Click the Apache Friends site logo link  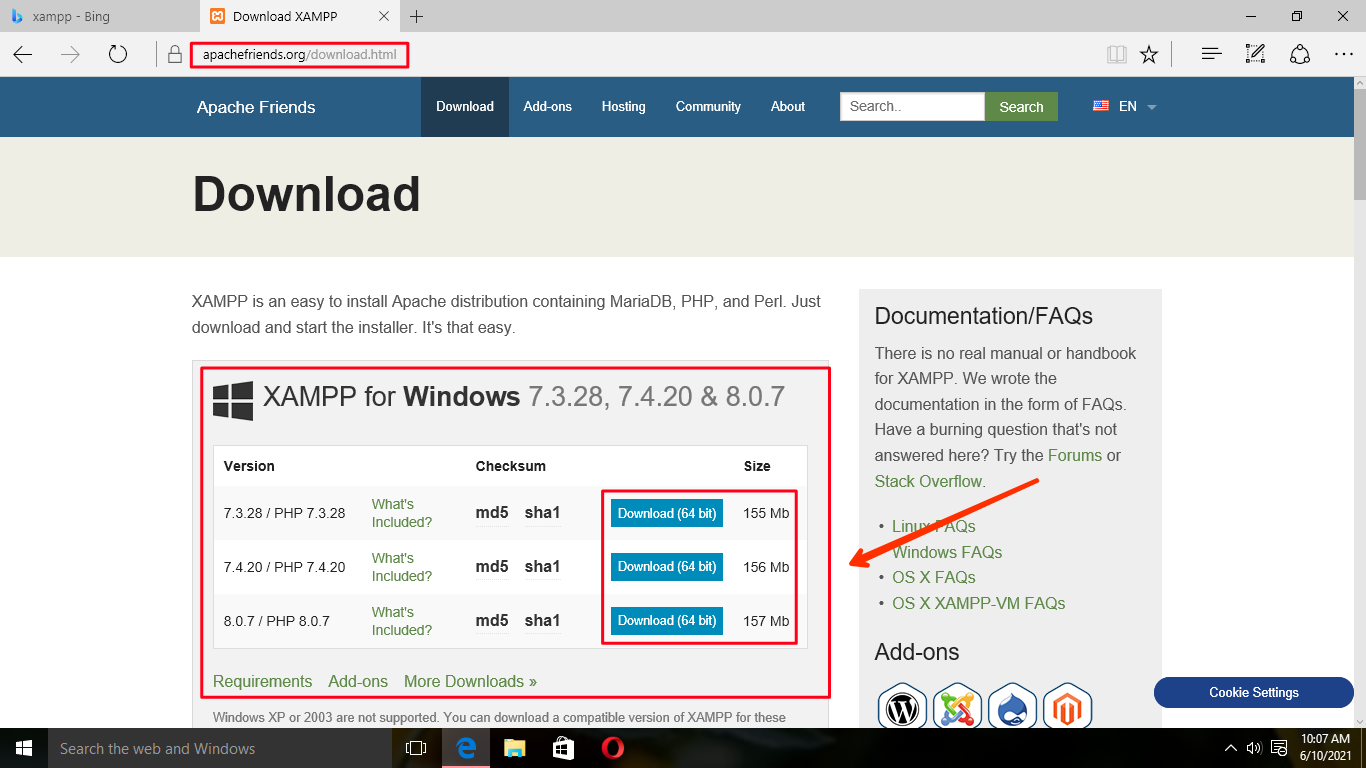click(256, 107)
